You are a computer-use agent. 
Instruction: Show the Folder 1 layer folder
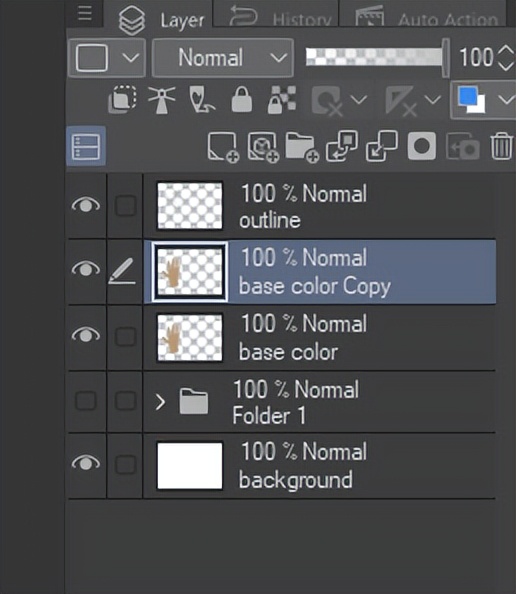[86, 400]
